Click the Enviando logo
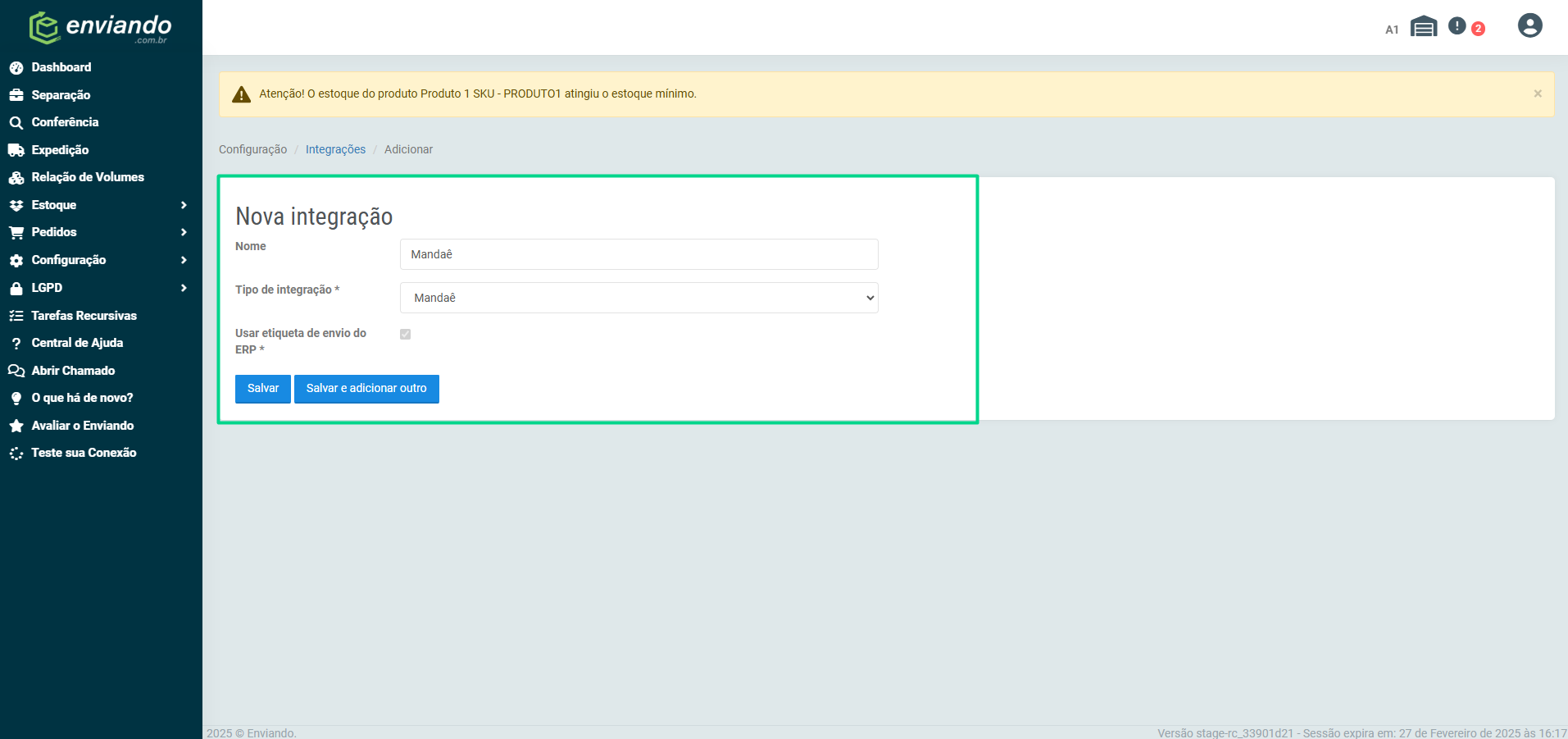This screenshot has height=739, width=1568. coord(100,28)
